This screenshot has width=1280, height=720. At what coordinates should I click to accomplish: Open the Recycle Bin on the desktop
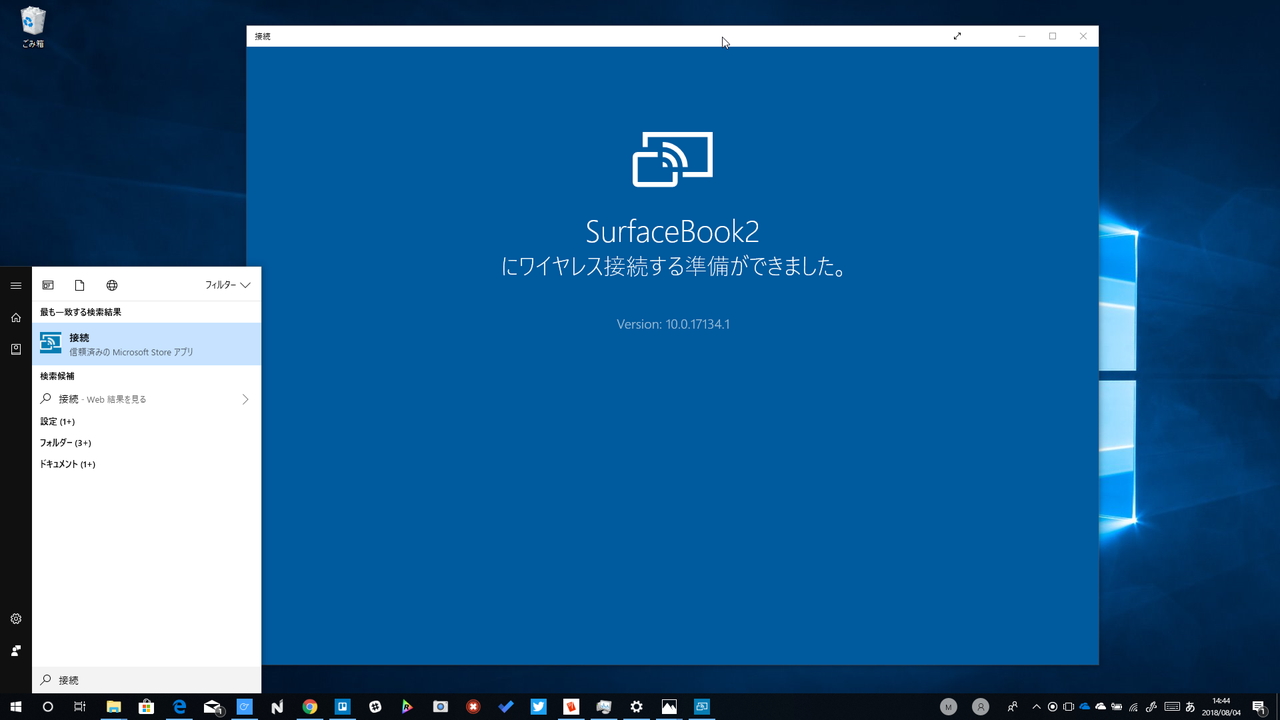coord(33,27)
